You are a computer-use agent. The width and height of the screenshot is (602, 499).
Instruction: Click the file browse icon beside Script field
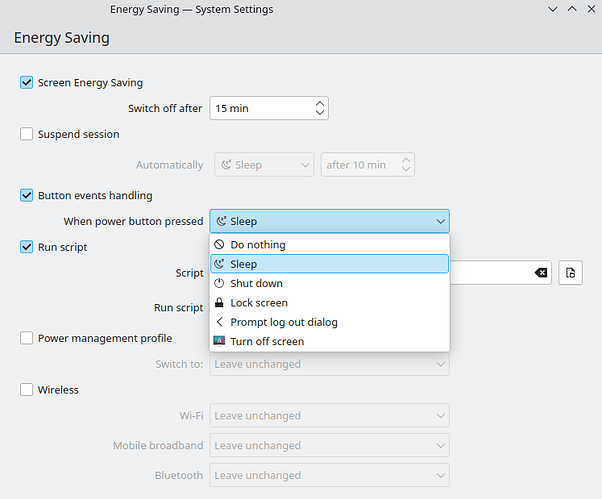[x=570, y=273]
